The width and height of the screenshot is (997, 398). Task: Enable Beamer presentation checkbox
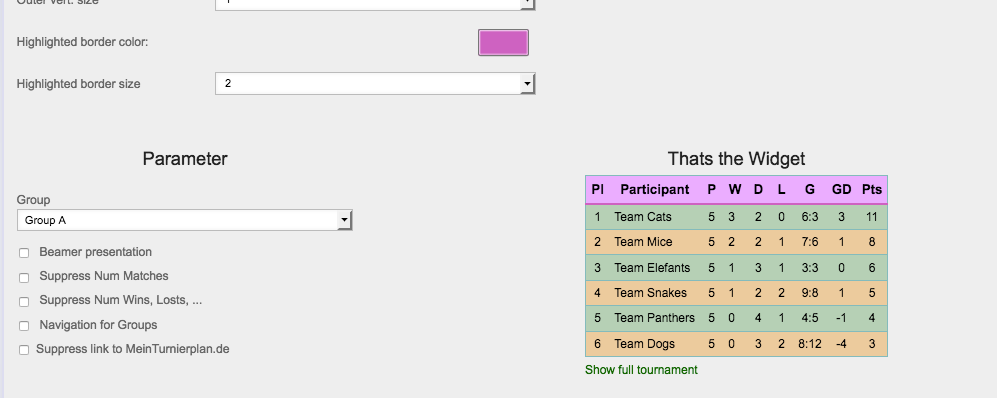(24, 253)
